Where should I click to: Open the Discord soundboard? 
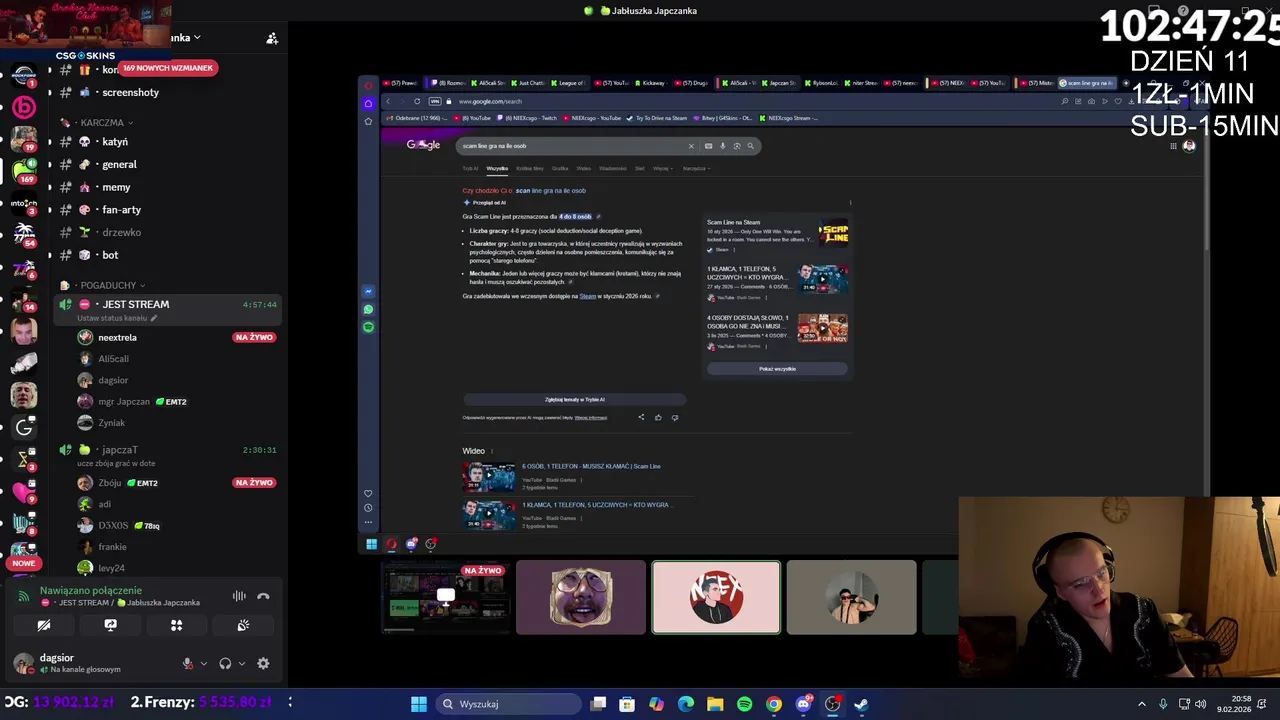tap(243, 625)
